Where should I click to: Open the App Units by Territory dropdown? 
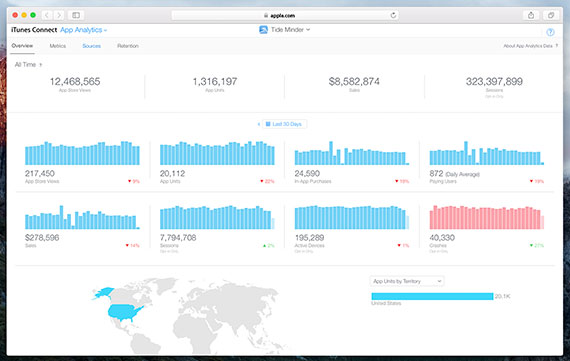pos(407,281)
